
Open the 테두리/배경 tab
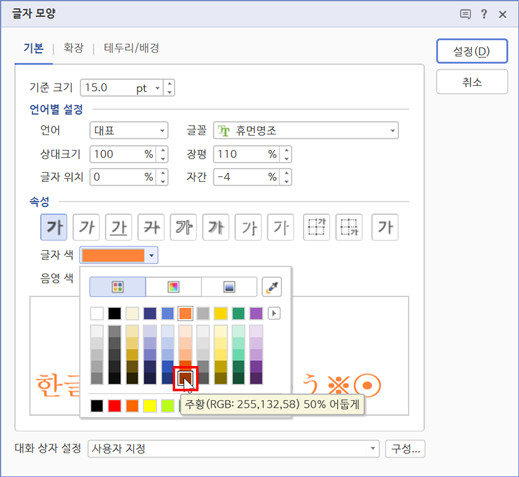131,48
